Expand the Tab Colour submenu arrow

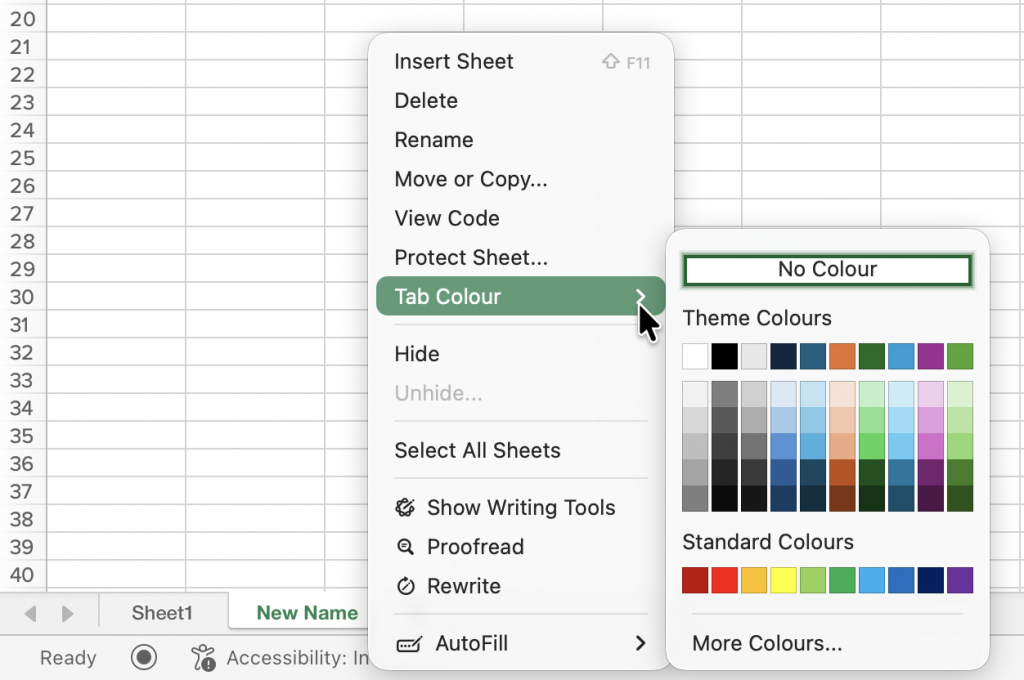(640, 297)
